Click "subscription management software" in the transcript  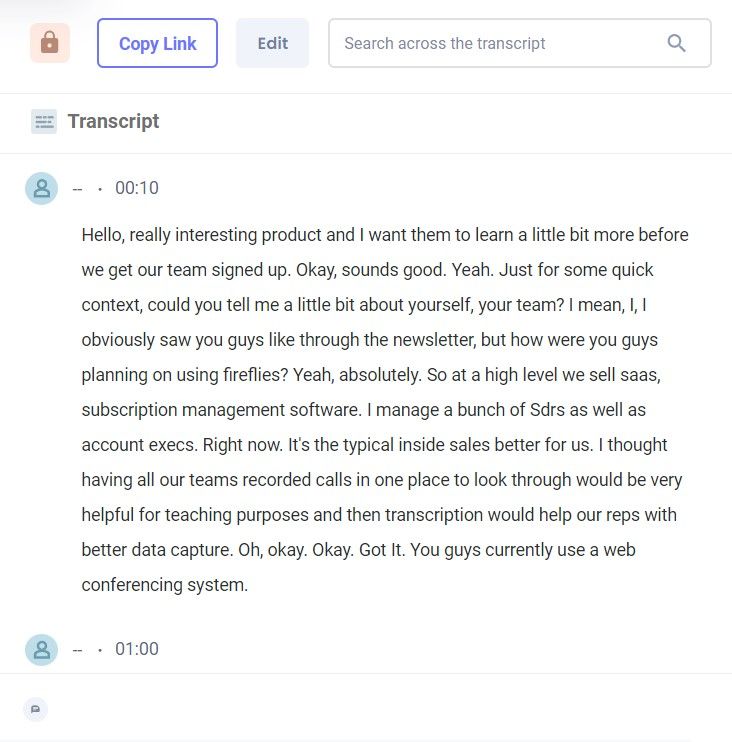point(221,410)
